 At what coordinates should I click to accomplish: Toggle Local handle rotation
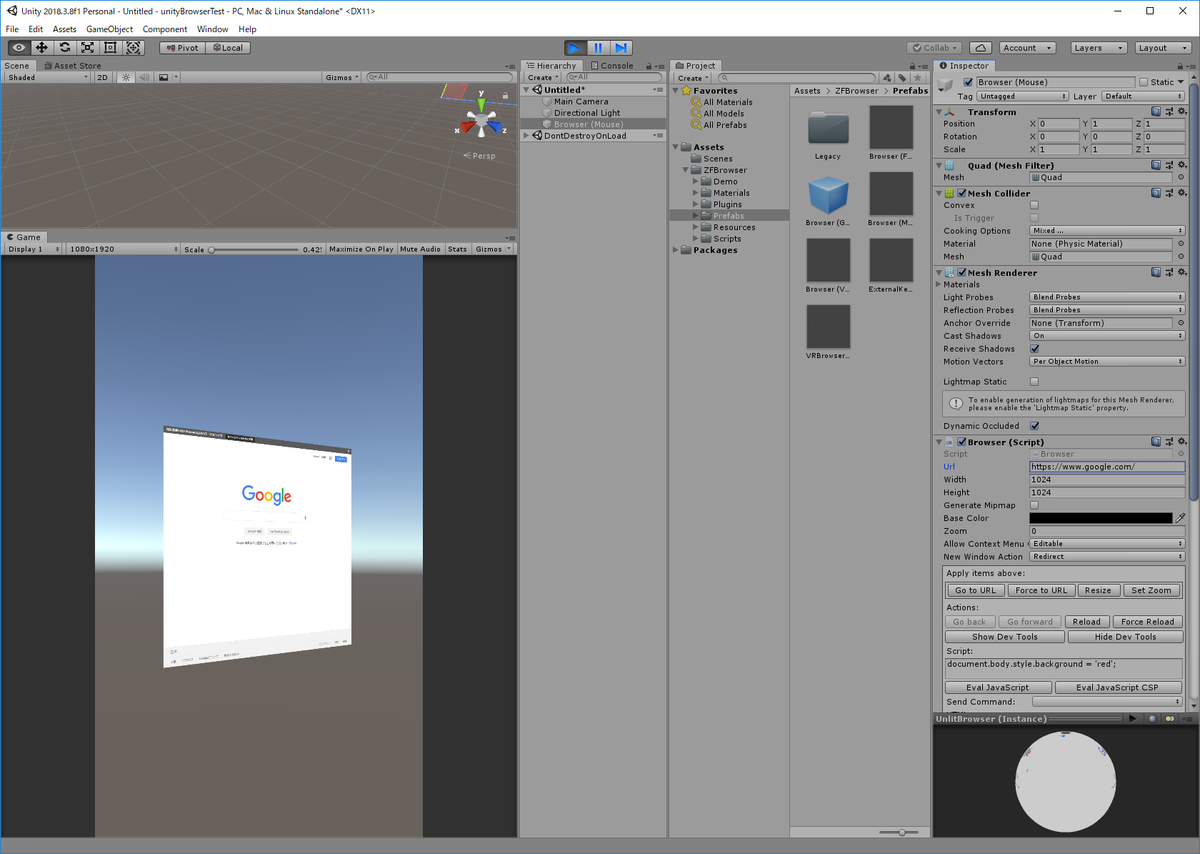[x=227, y=47]
